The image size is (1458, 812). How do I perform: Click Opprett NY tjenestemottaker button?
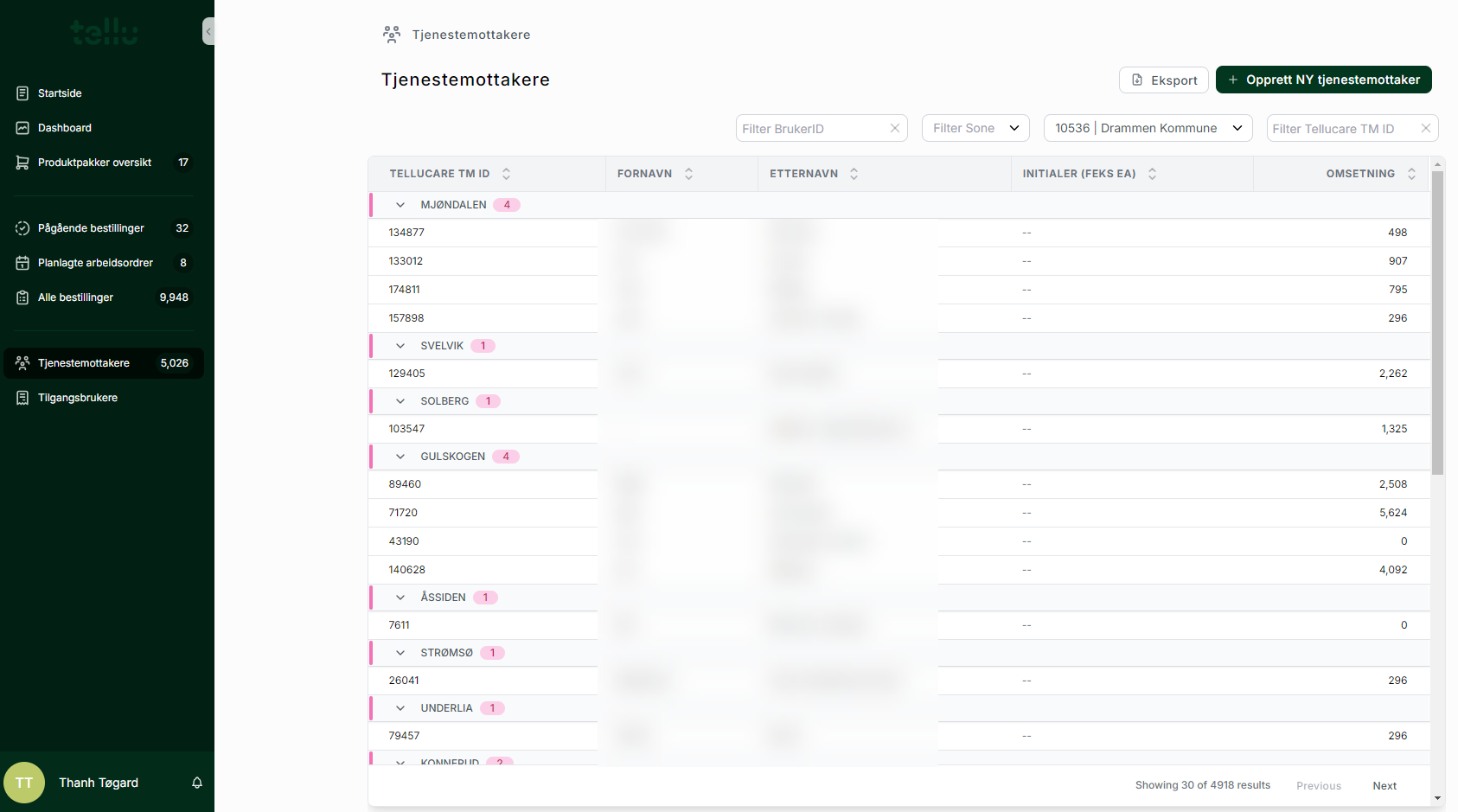[1323, 80]
